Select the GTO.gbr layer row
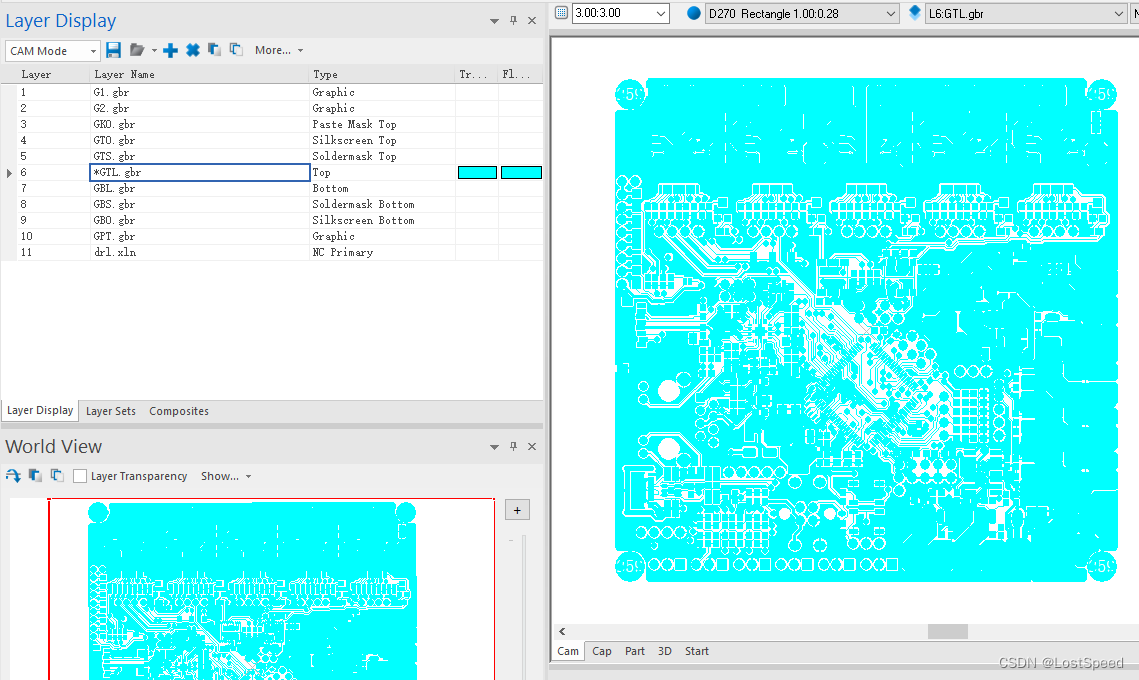The height and width of the screenshot is (680, 1139). coord(272,140)
